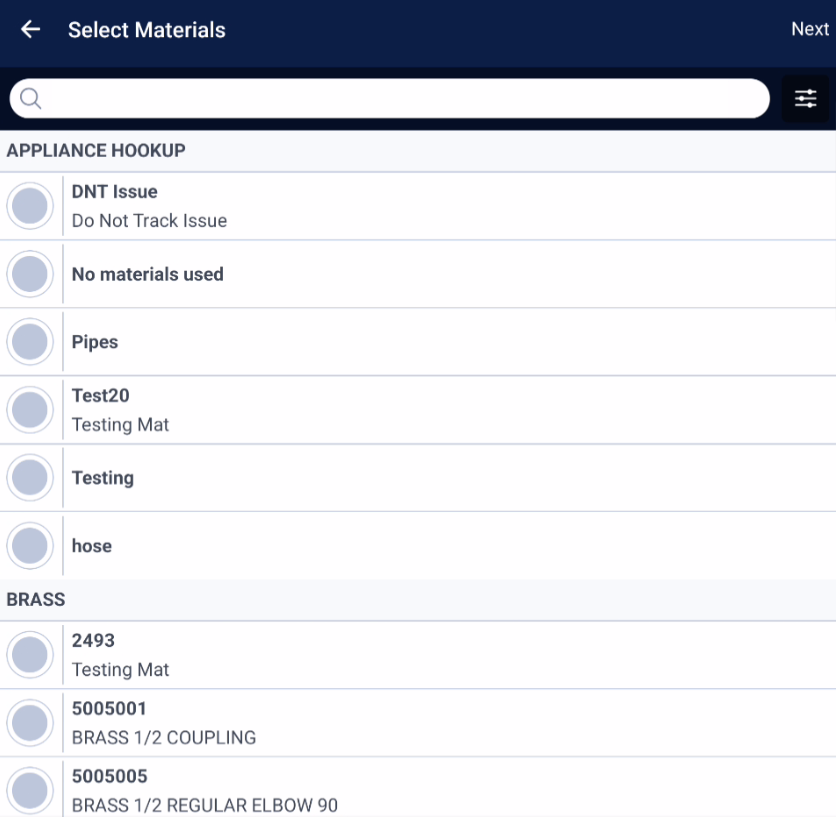This screenshot has height=817, width=836.
Task: Select the Test20 radio button
Action: [x=30, y=410]
